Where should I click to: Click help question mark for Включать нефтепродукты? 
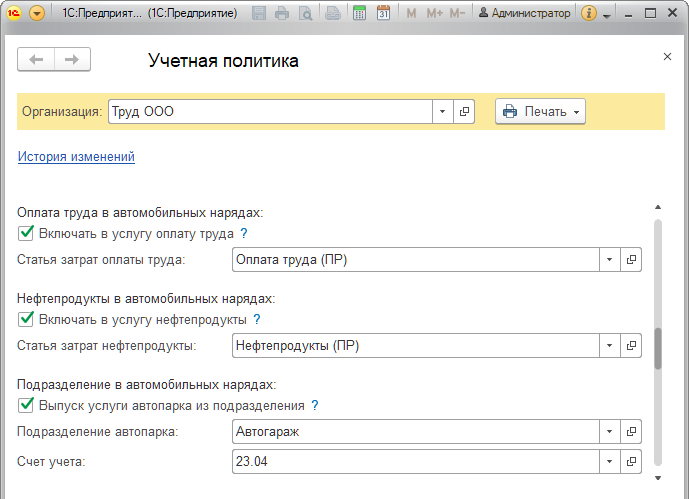(257, 319)
